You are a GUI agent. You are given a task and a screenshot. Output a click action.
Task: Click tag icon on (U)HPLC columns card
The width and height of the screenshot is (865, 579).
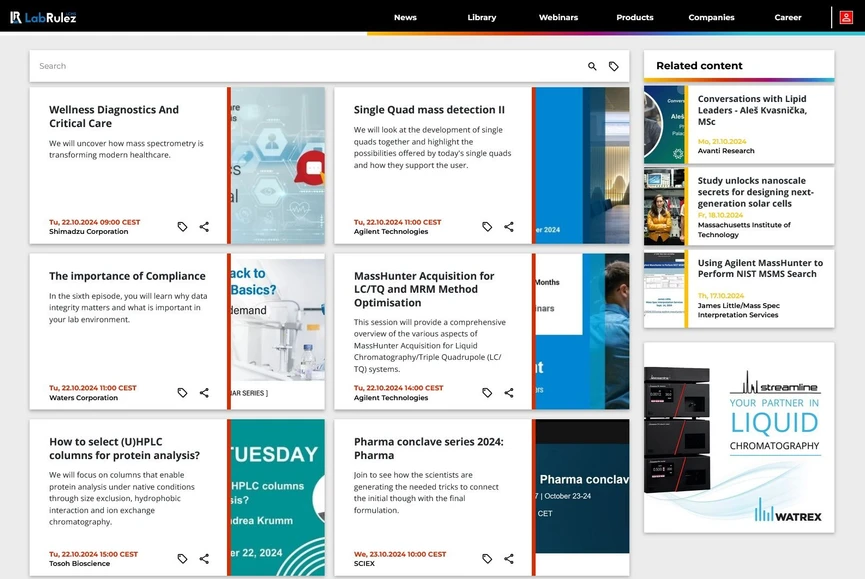pos(182,559)
